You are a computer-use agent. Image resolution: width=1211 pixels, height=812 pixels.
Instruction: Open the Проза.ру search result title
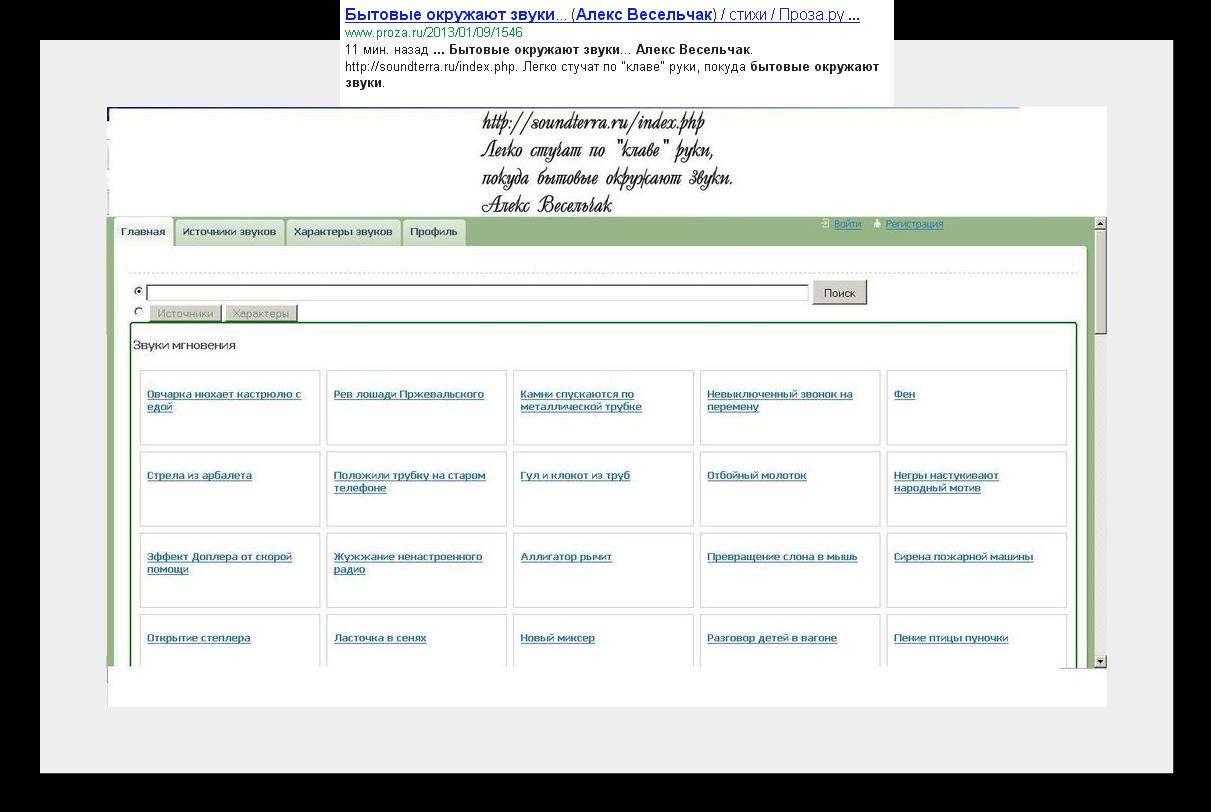click(602, 15)
